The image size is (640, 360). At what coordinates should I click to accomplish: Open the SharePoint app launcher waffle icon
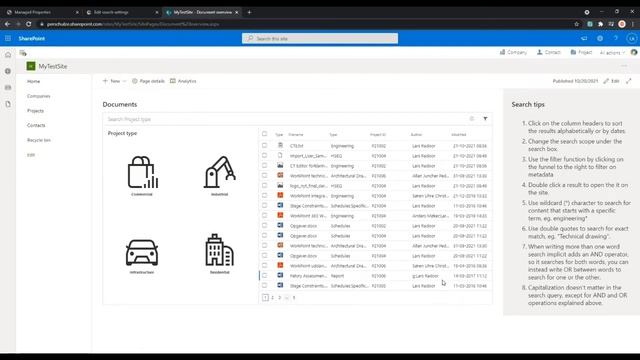point(8,38)
